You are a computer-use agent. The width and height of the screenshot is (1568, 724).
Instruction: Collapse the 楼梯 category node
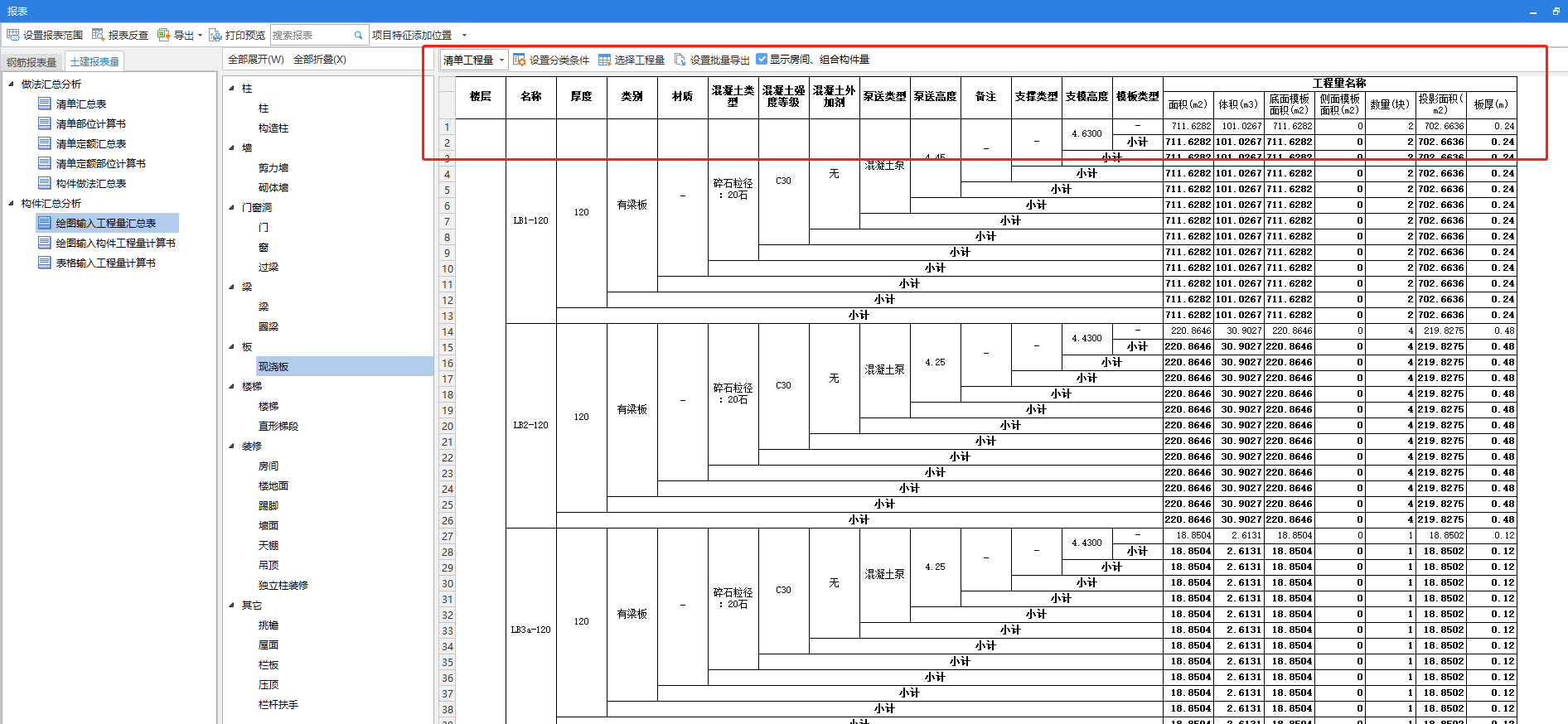232,386
